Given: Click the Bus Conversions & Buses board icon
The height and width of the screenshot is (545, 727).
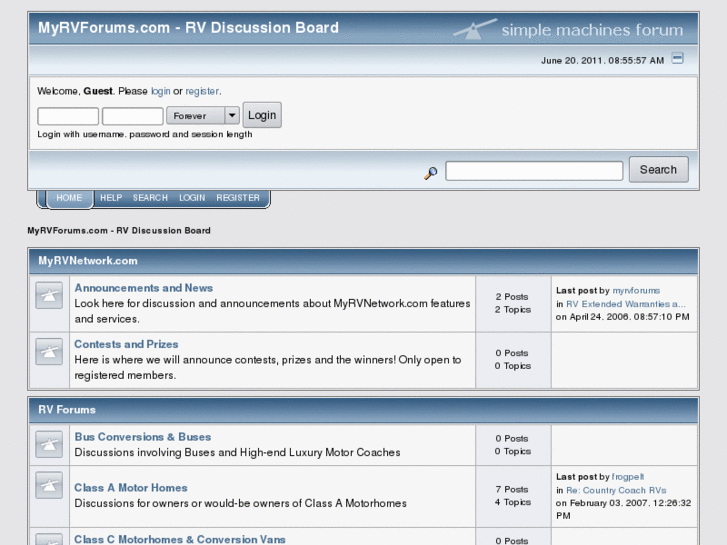Looking at the screenshot, I should [x=49, y=444].
